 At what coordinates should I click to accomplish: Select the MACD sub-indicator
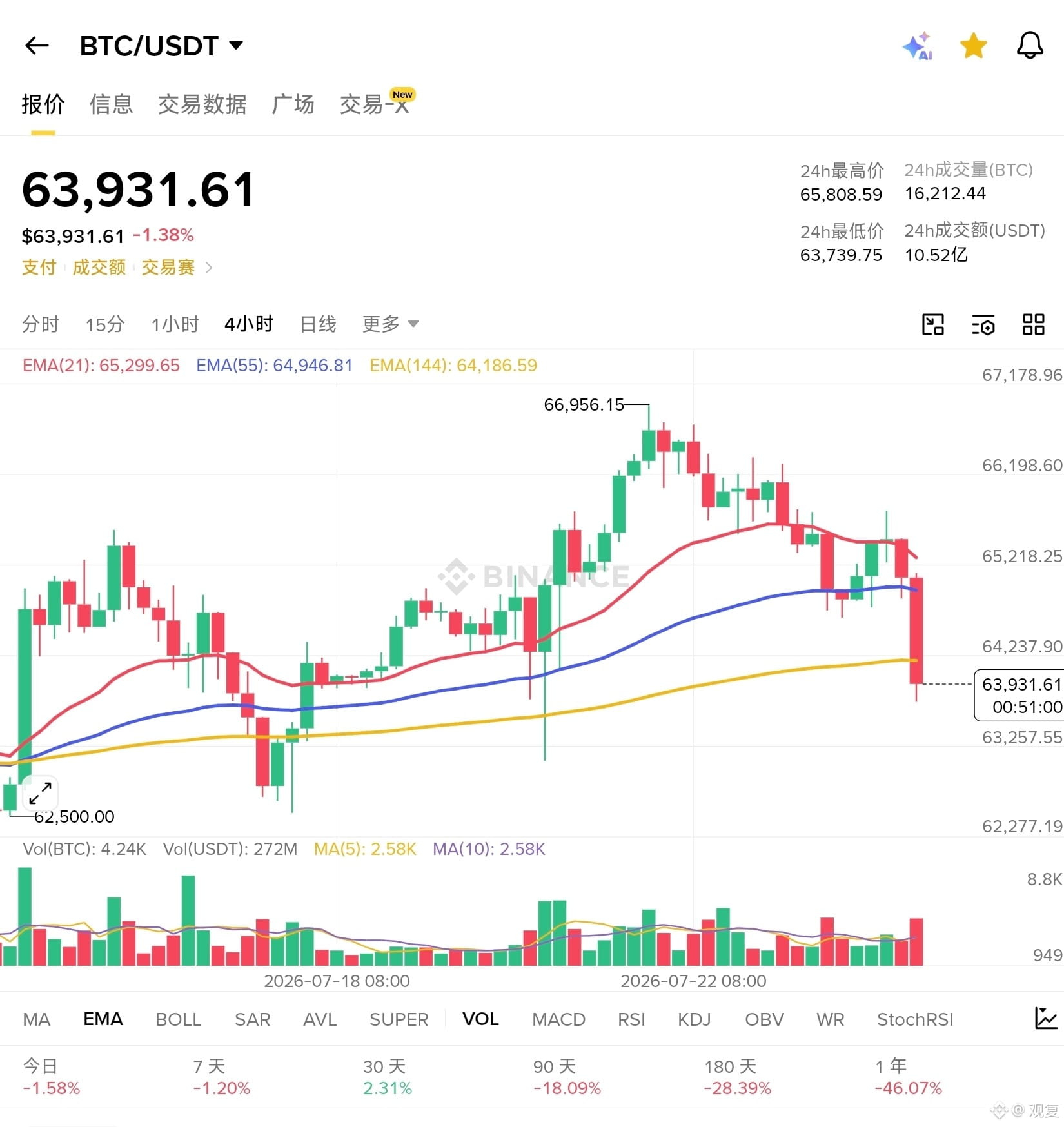558,1019
